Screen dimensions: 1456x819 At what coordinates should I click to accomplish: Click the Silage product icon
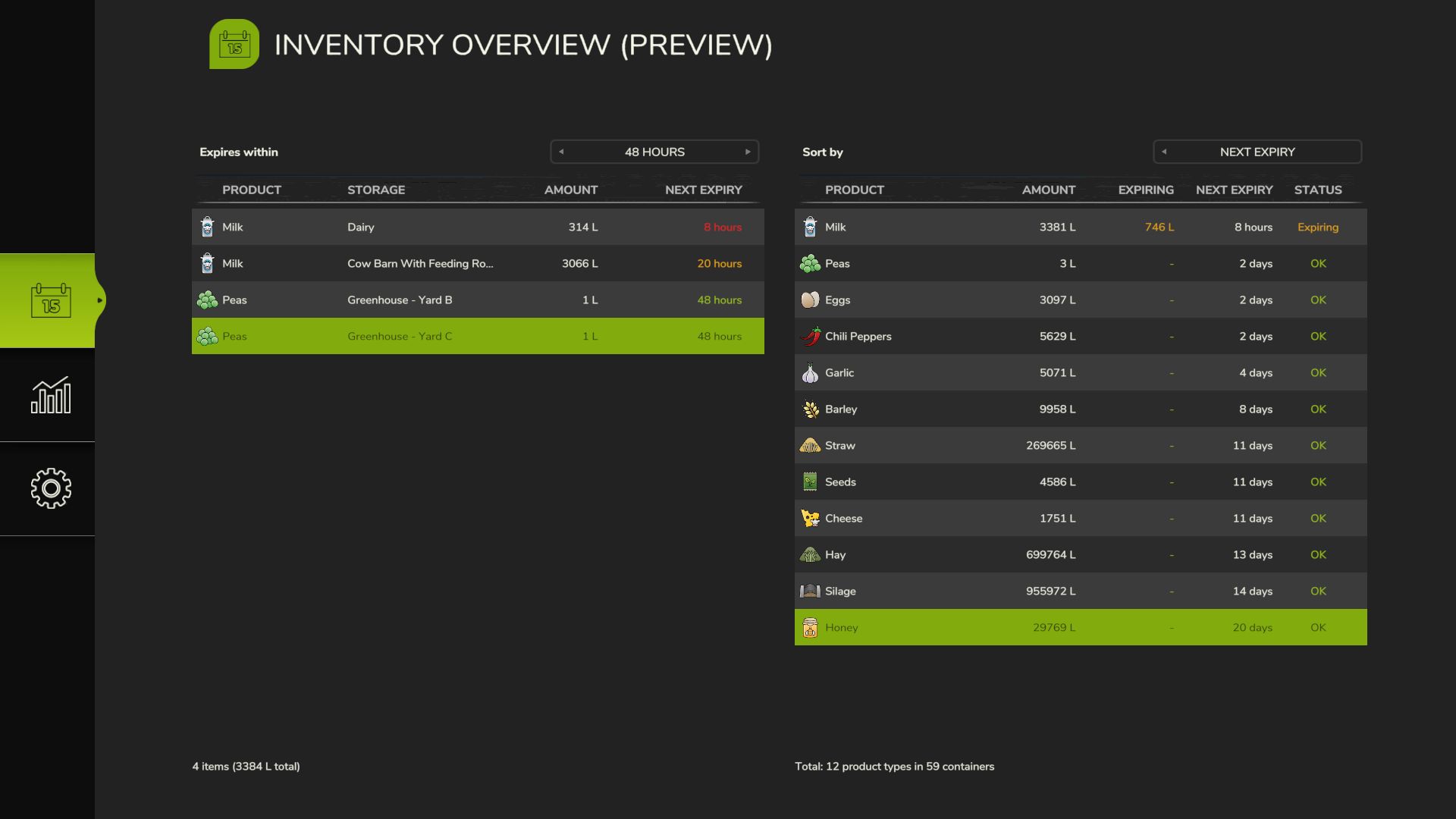810,591
